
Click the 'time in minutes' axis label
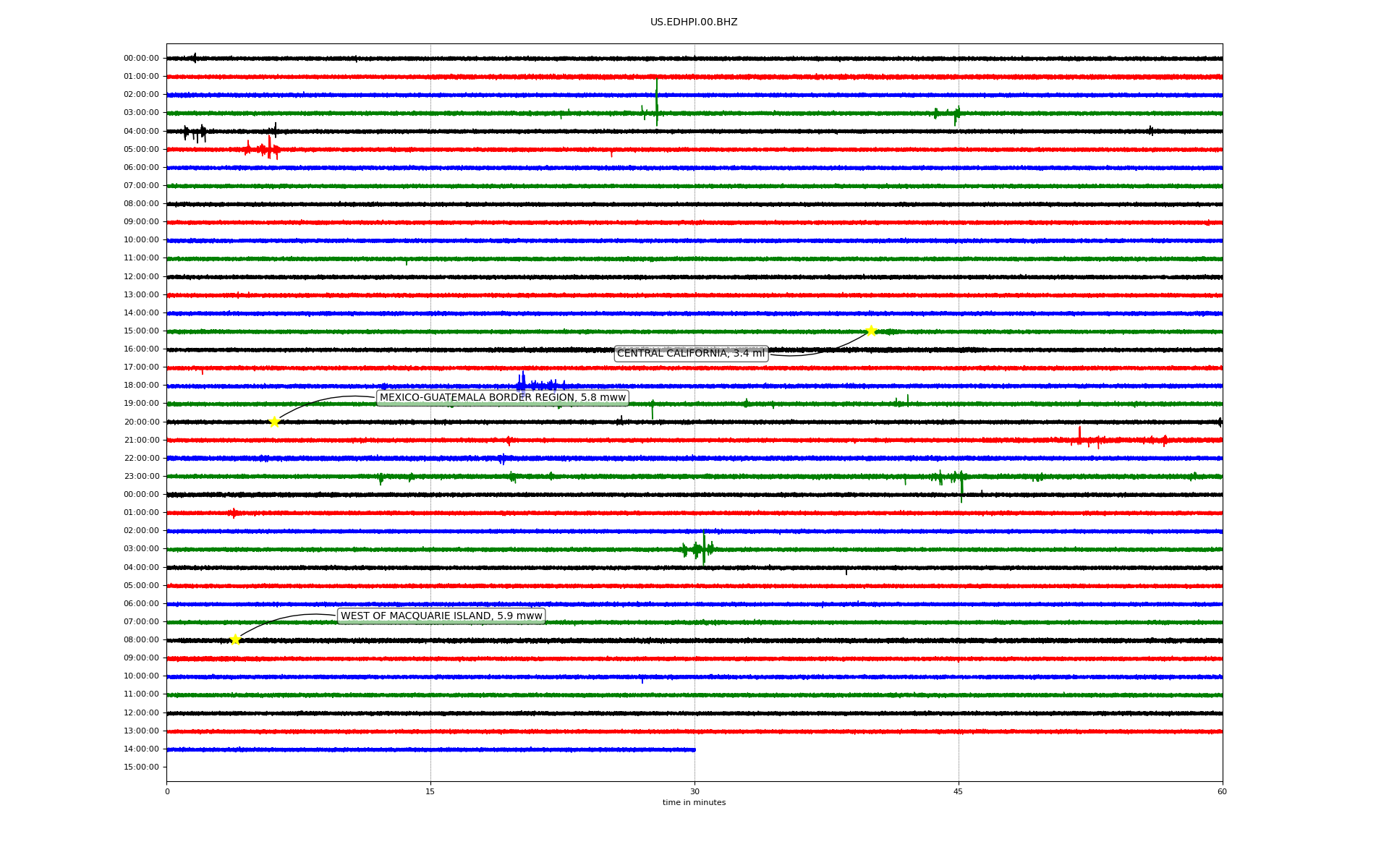(x=694, y=802)
